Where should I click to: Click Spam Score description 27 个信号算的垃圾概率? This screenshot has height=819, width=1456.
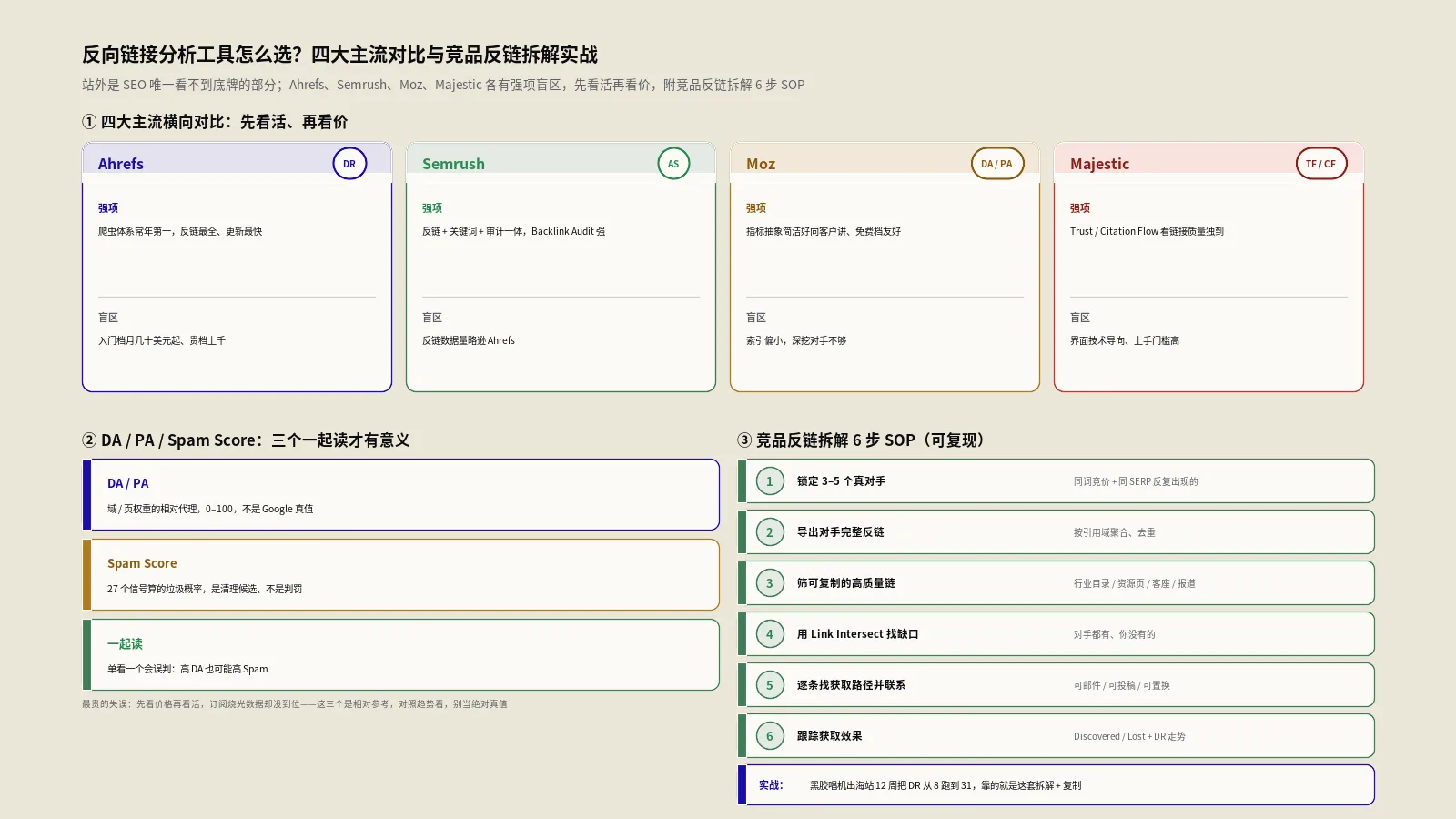pyautogui.click(x=205, y=589)
